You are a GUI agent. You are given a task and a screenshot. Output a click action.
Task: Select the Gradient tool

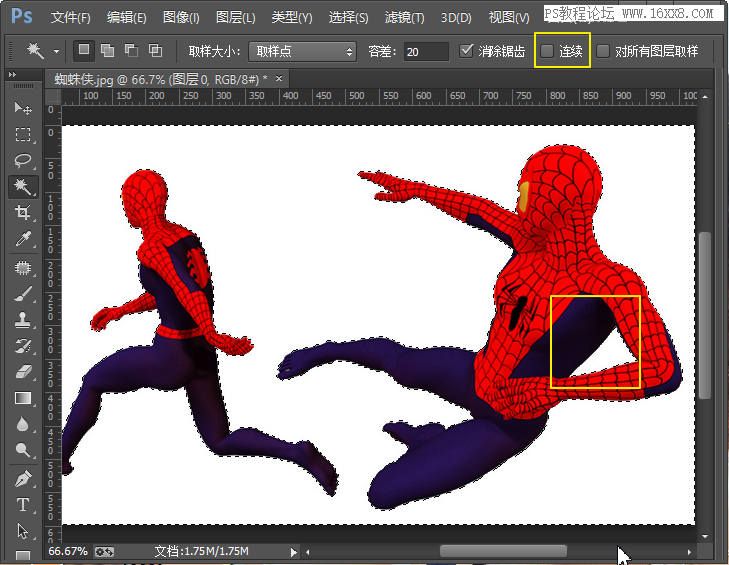tap(22, 398)
